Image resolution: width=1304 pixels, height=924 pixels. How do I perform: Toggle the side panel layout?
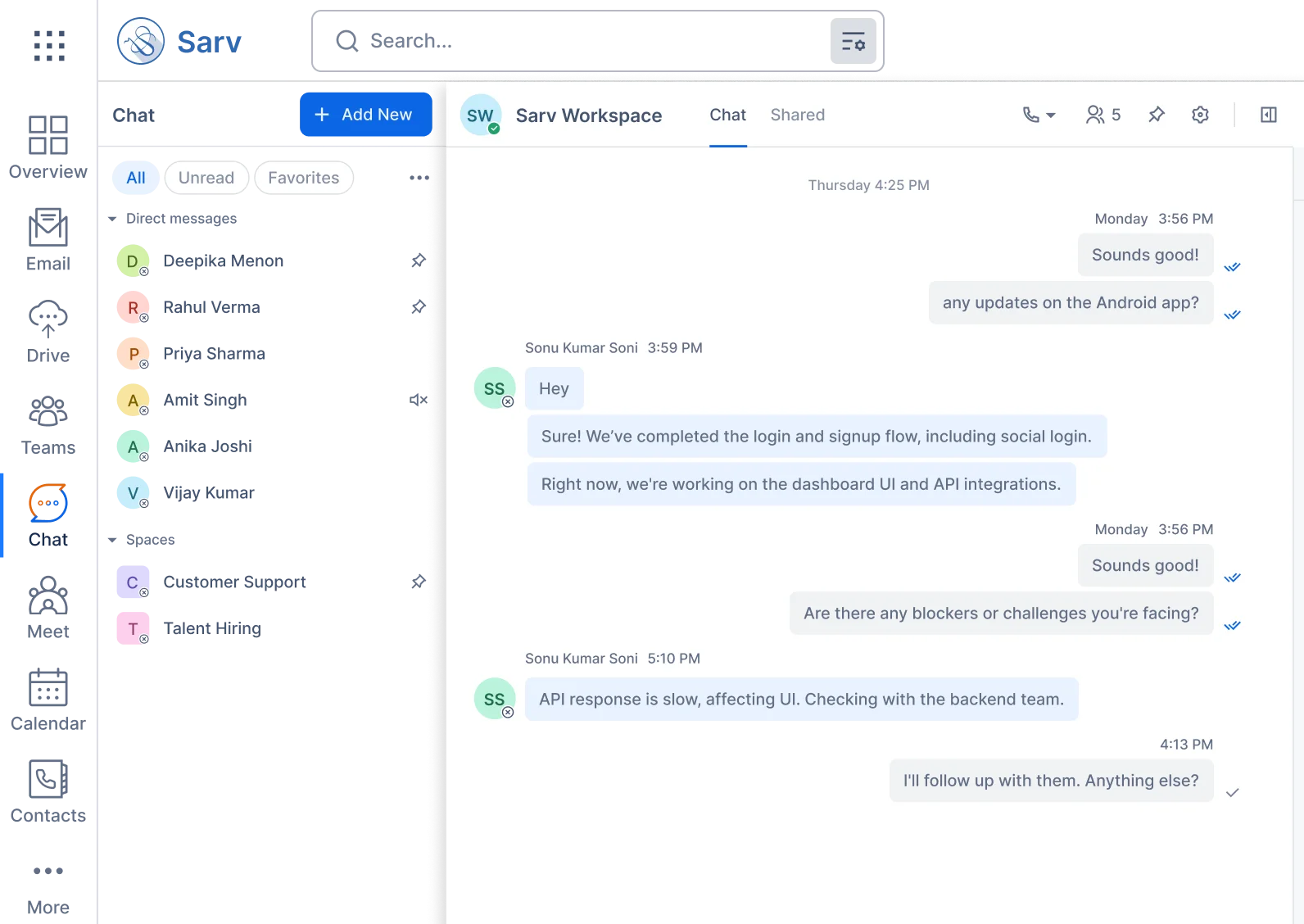point(1269,115)
